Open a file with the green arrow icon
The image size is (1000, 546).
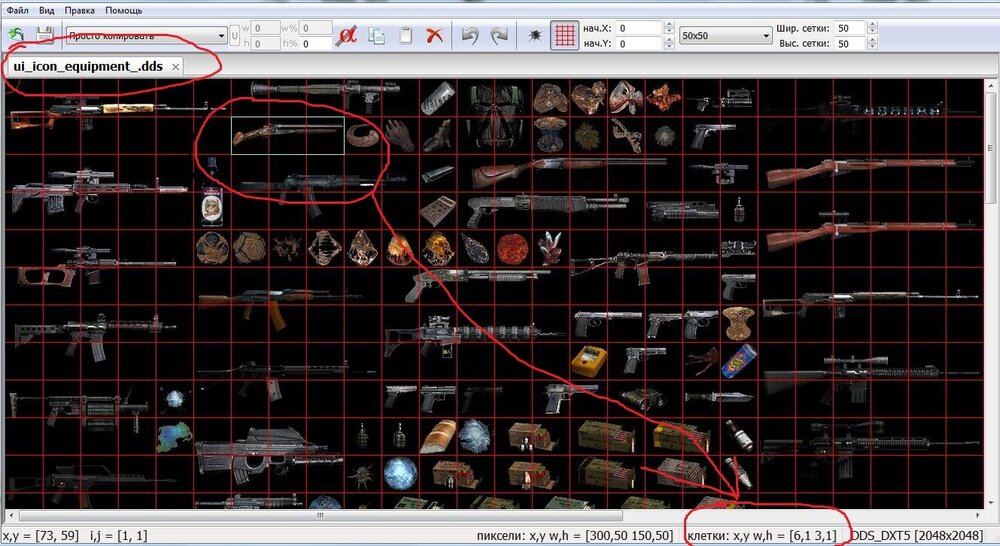pos(17,35)
